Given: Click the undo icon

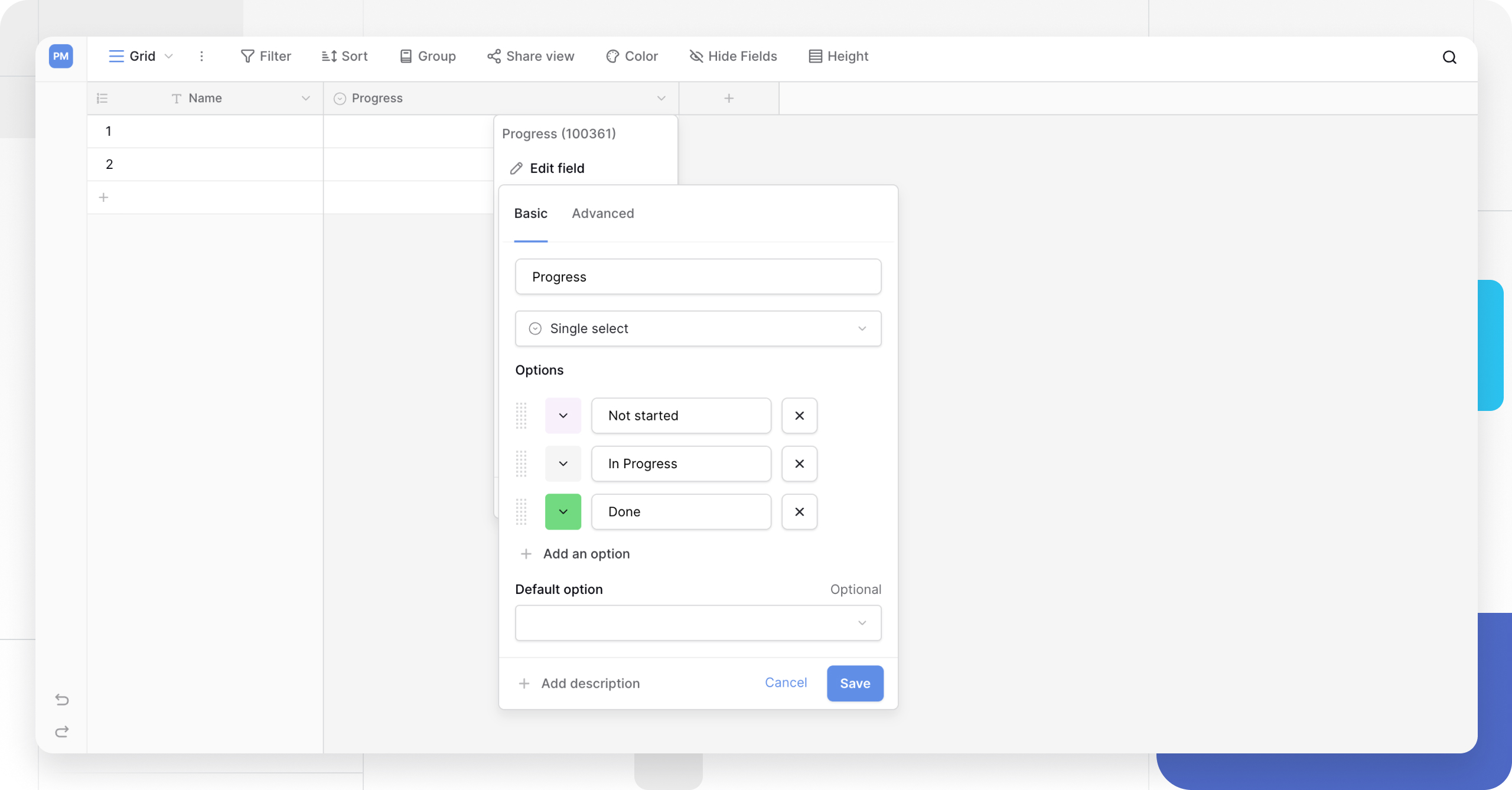Looking at the screenshot, I should click(x=61, y=700).
